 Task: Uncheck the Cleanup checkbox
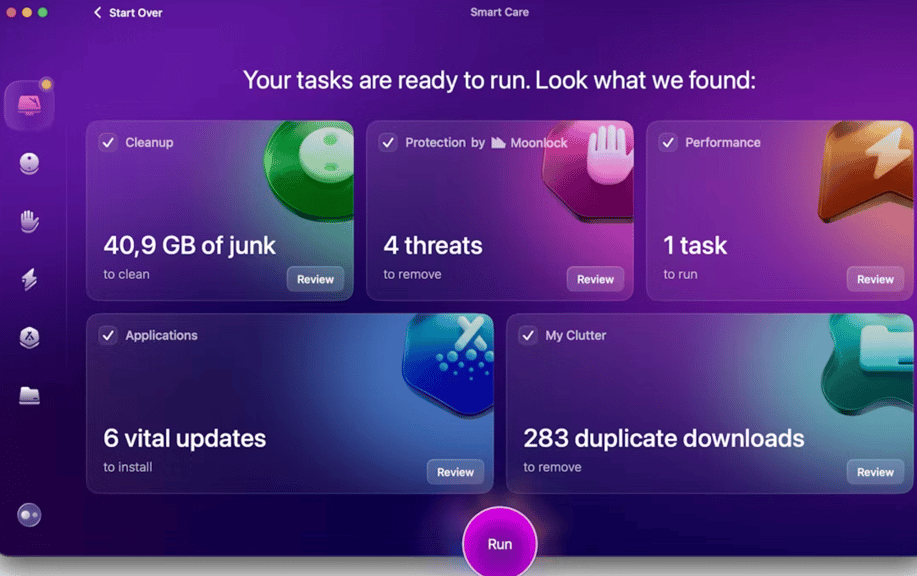(x=108, y=142)
